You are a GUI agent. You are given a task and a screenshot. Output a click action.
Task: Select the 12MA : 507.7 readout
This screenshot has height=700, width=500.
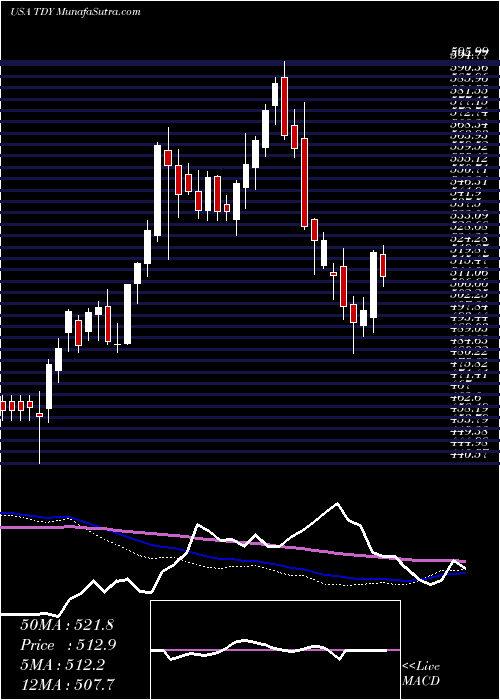67,684
